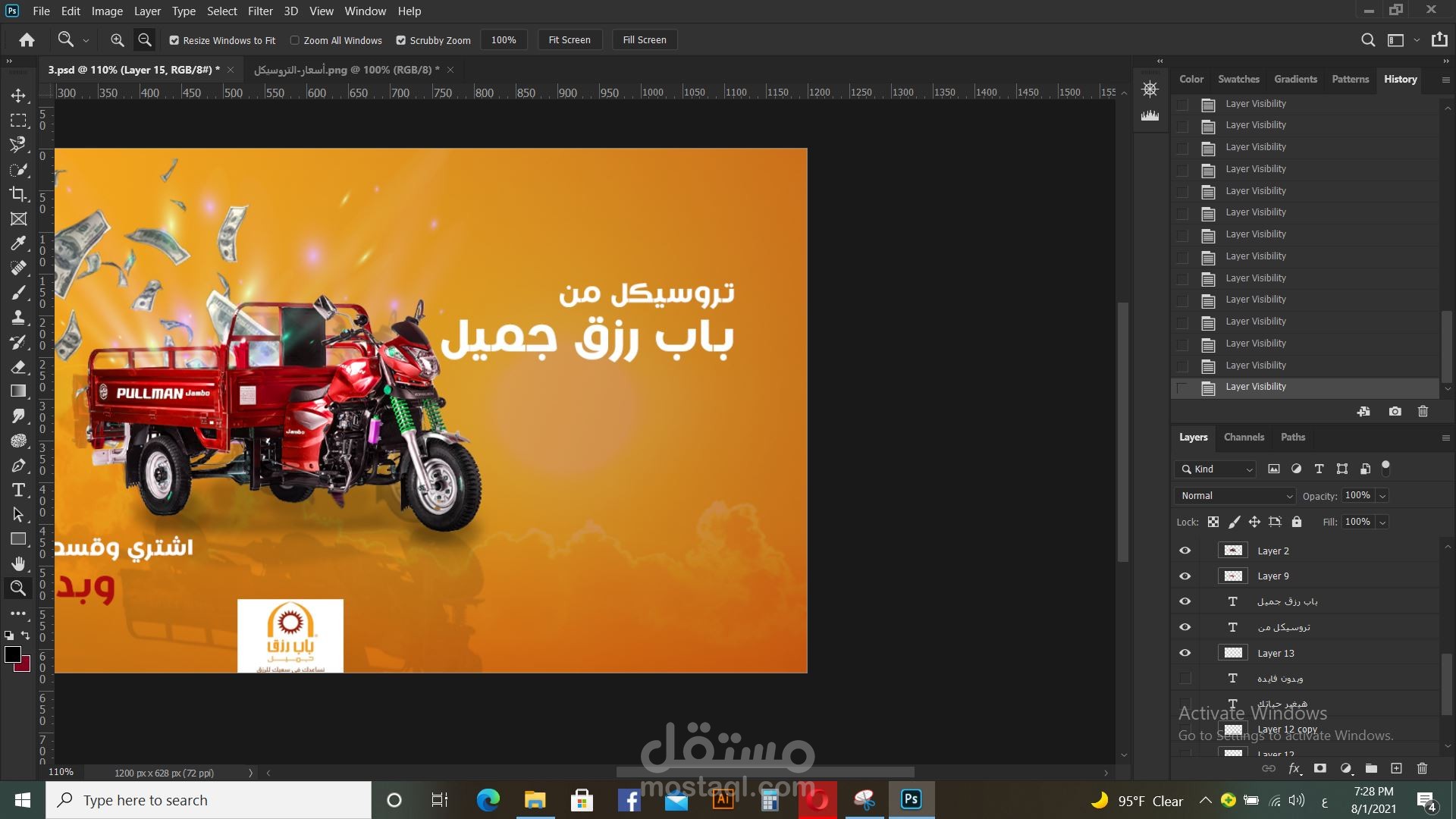Select the Crop tool
The width and height of the screenshot is (1456, 819).
pos(18,194)
